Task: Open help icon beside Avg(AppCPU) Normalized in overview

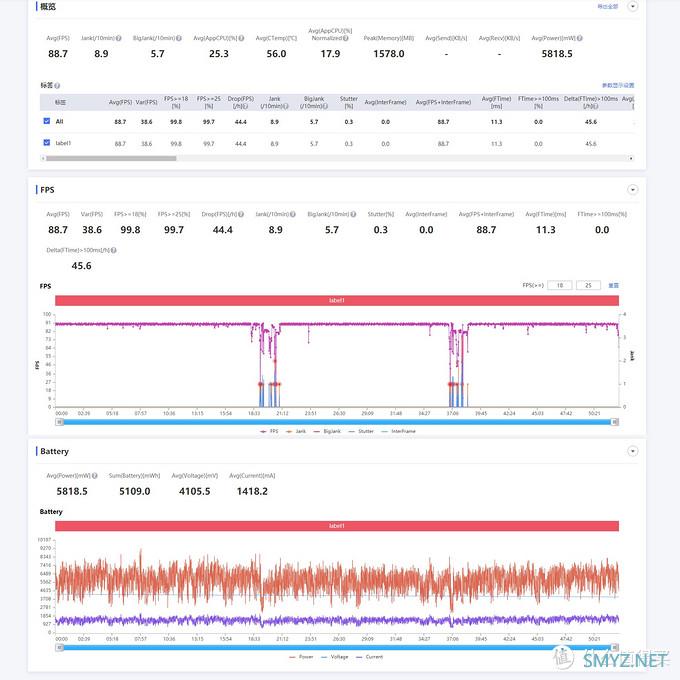Action: 346,38
